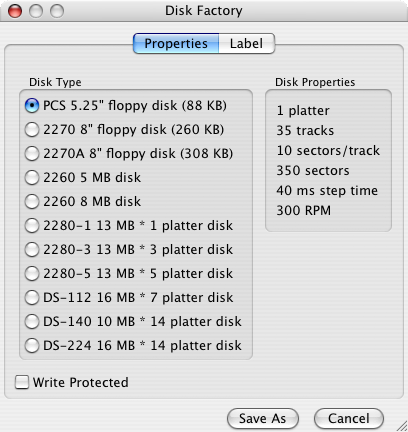This screenshot has height=432, width=408.
Task: Switch to the Label tab
Action: pyautogui.click(x=247, y=43)
